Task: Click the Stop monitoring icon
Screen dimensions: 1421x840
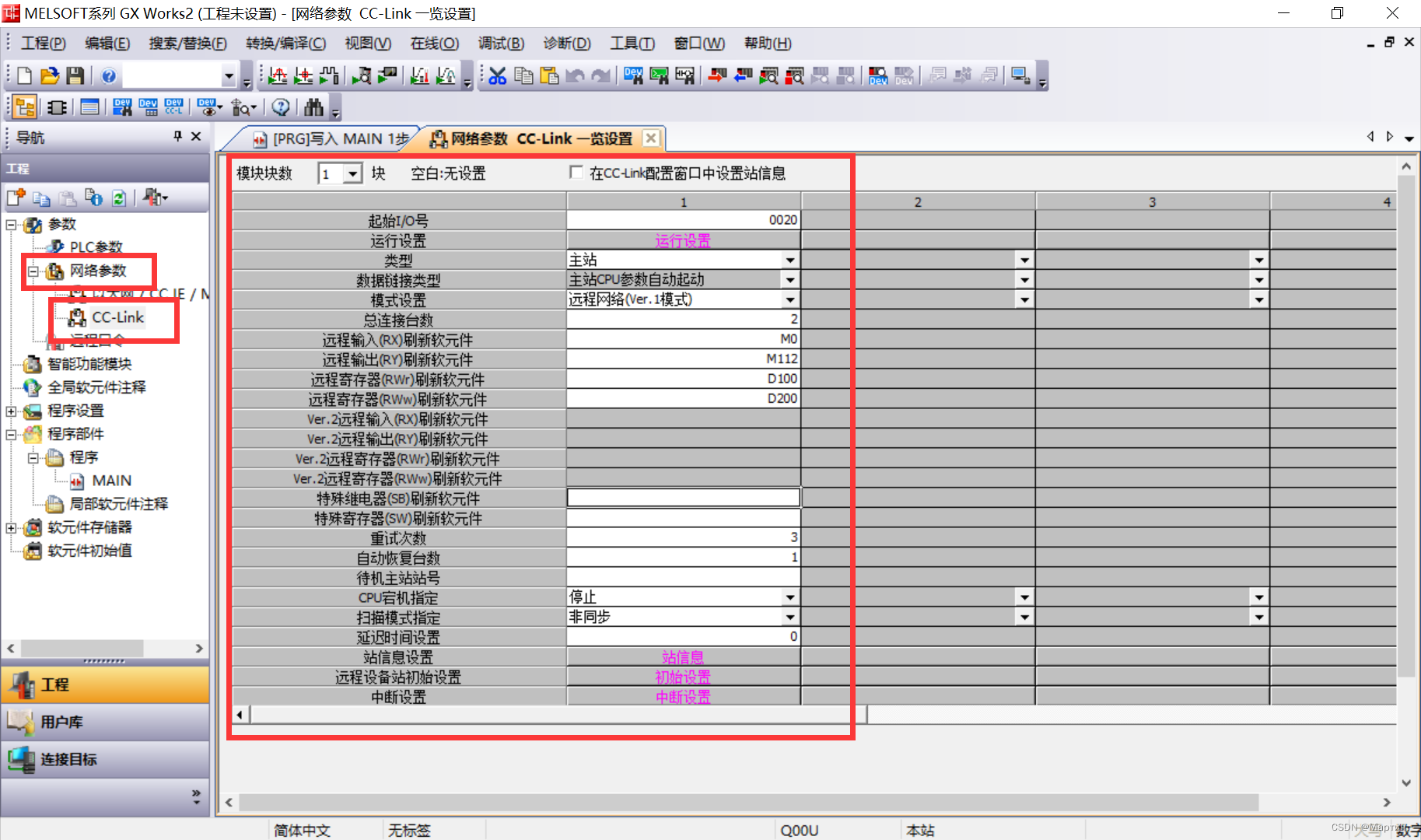Action: (x=794, y=75)
